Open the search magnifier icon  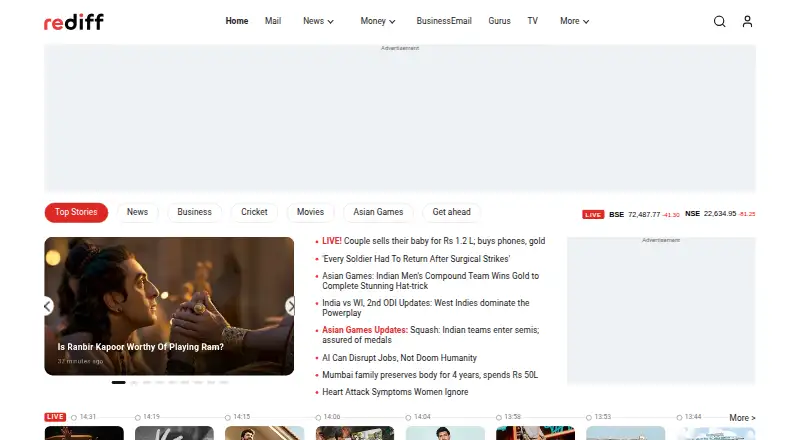pos(719,21)
